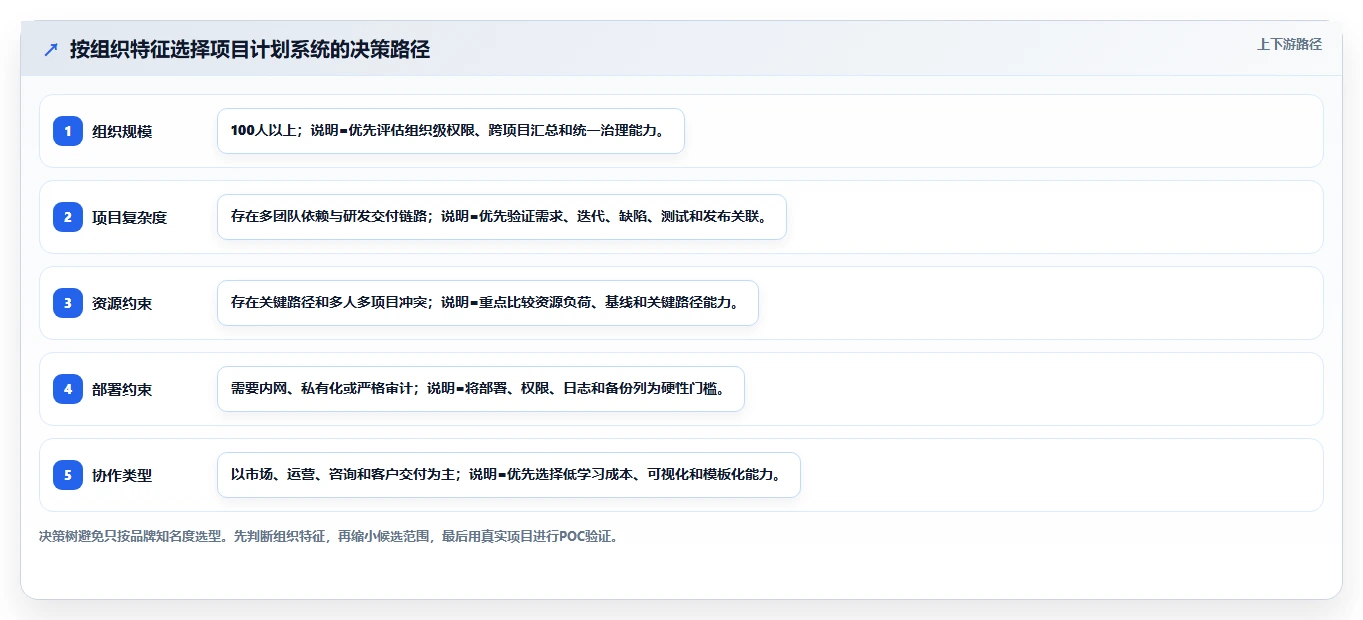The height and width of the screenshot is (620, 1363).
Task: Click the 以市场、运营、咨询和客户交付为主 description box
Action: [x=509, y=475]
